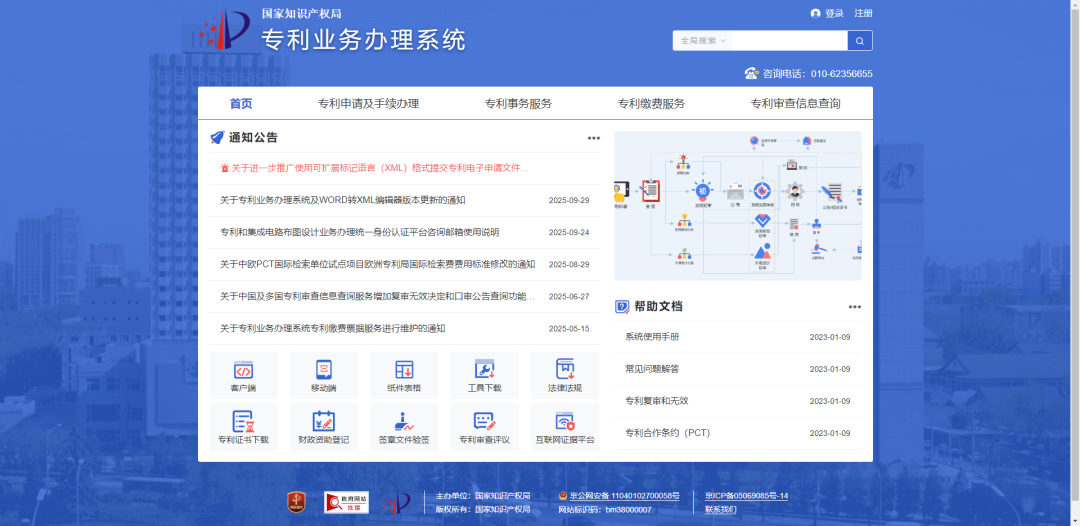Click the 010-62356655 phone number text
The height and width of the screenshot is (526, 1080).
842,74
